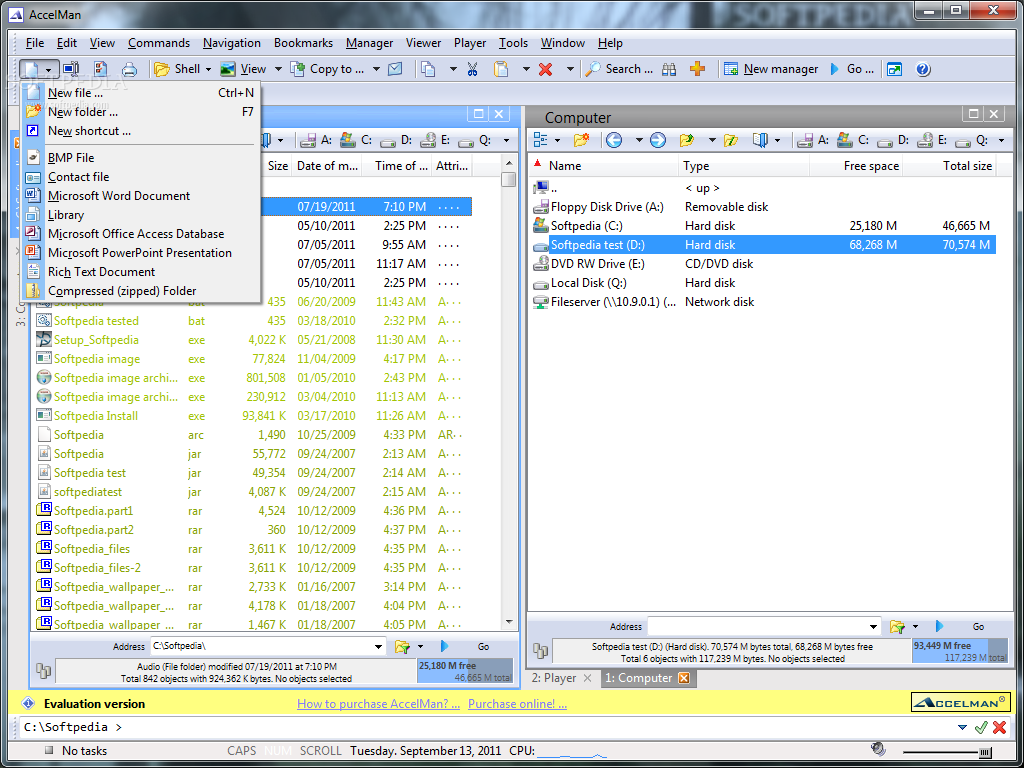Click the empty Computer panel Address field
This screenshot has height=768, width=1024.
pos(758,626)
